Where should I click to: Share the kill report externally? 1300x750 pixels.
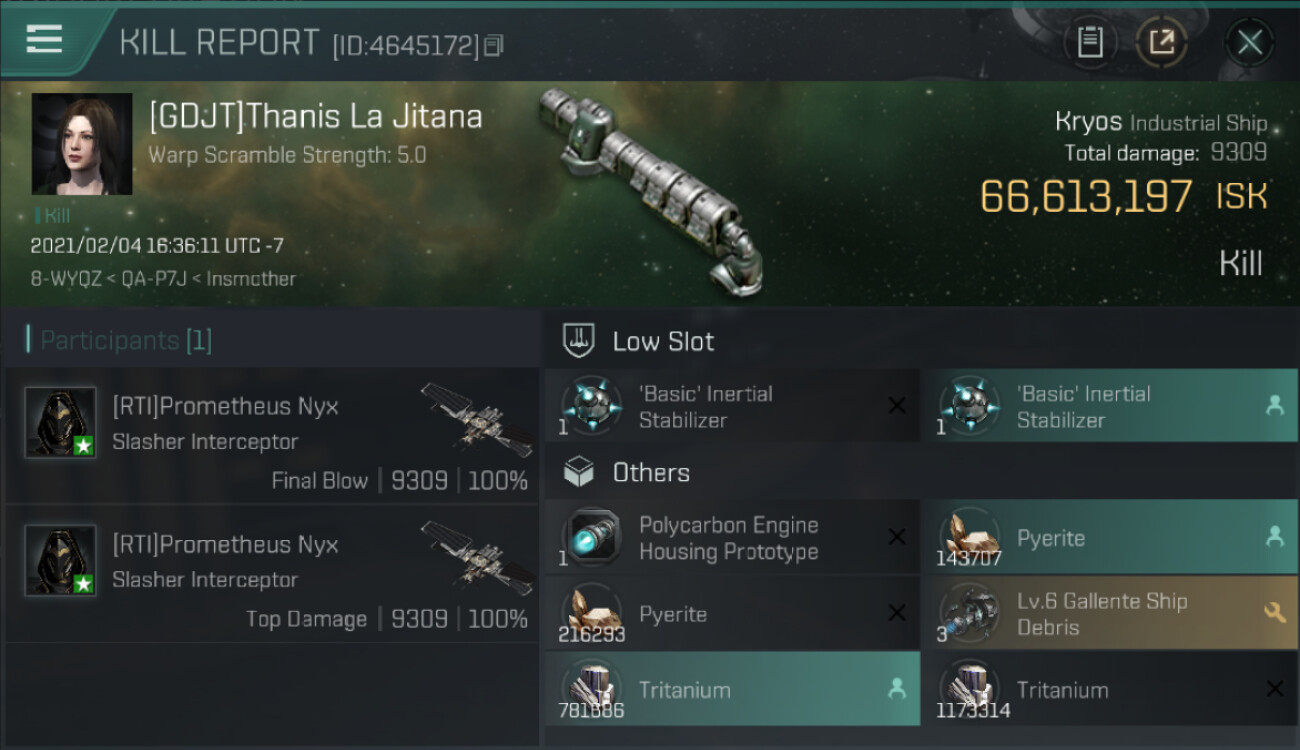click(x=1162, y=42)
